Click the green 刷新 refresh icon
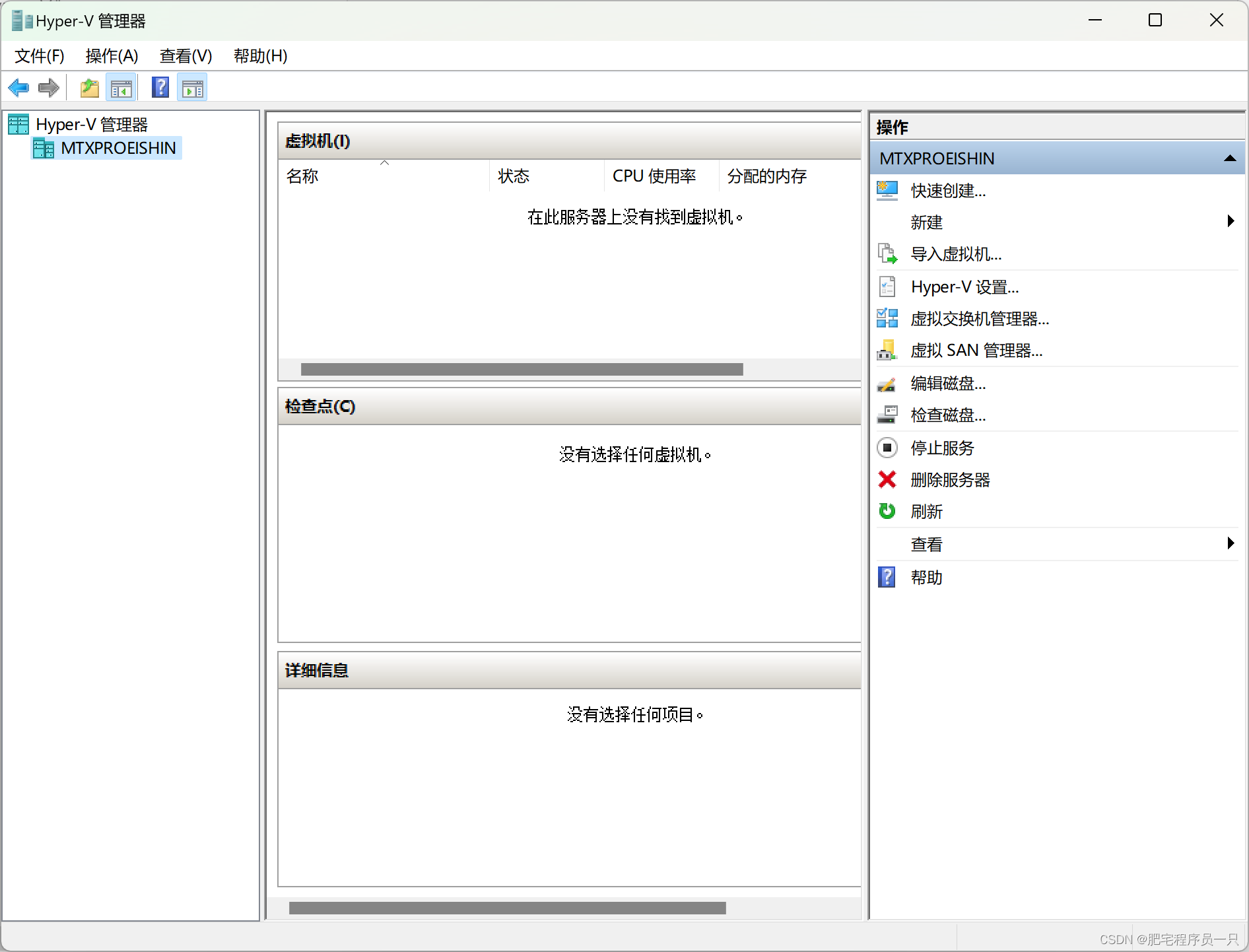The image size is (1249, 952). click(x=887, y=511)
